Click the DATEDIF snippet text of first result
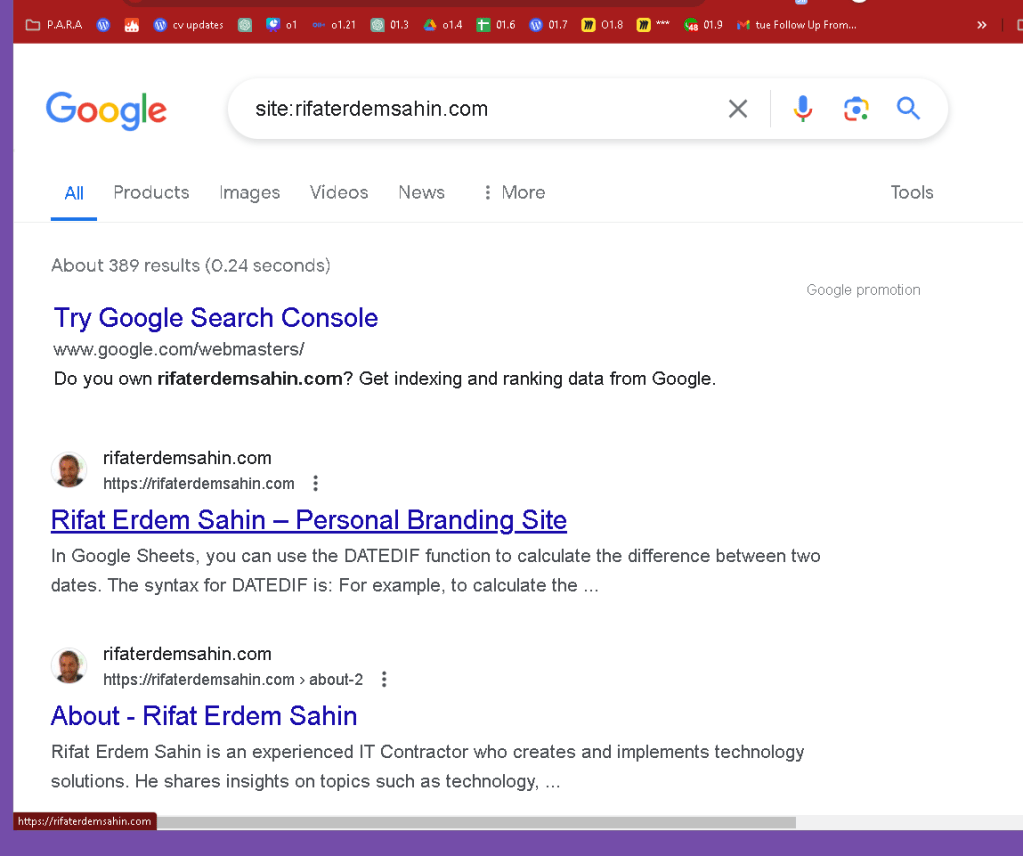Image resolution: width=1023 pixels, height=856 pixels. pyautogui.click(x=436, y=570)
